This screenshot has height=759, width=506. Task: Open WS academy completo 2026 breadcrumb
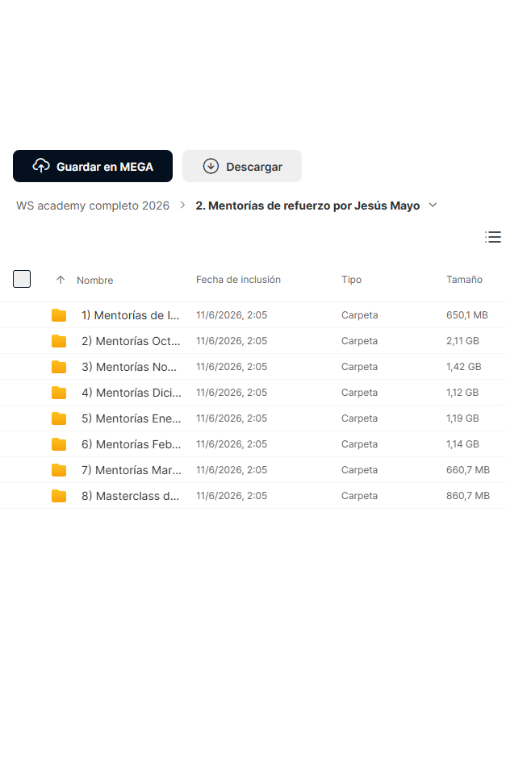[92, 206]
